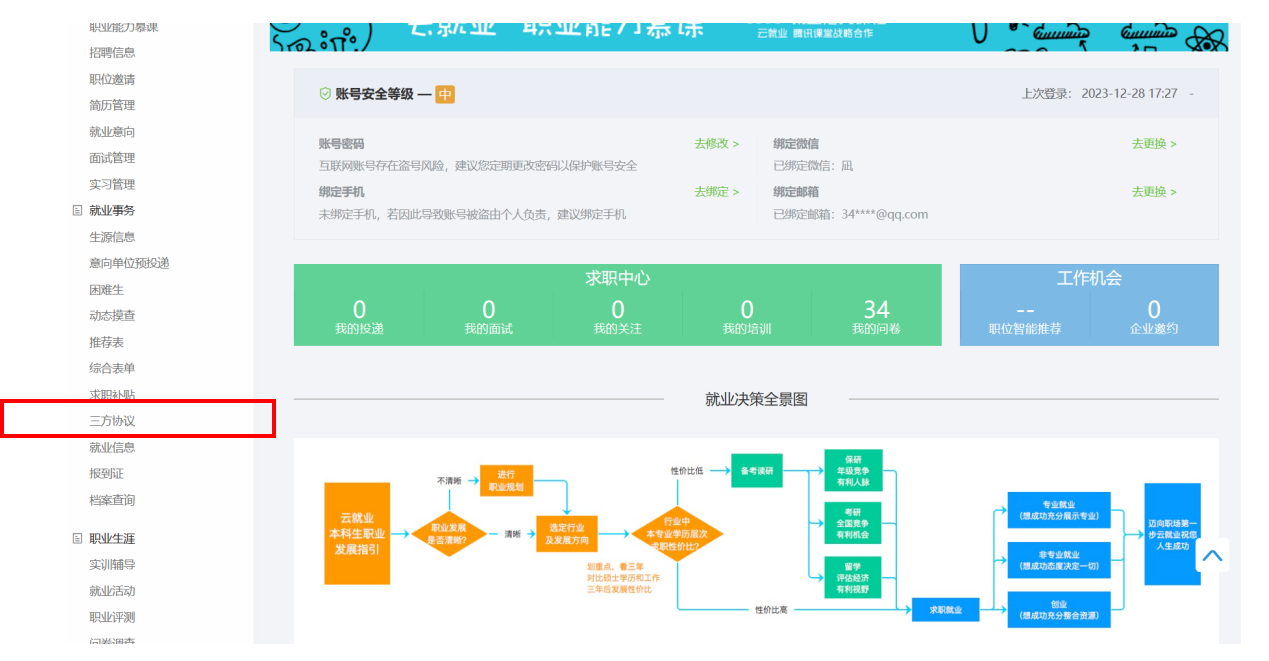Click the green shield security icon

pos(325,94)
